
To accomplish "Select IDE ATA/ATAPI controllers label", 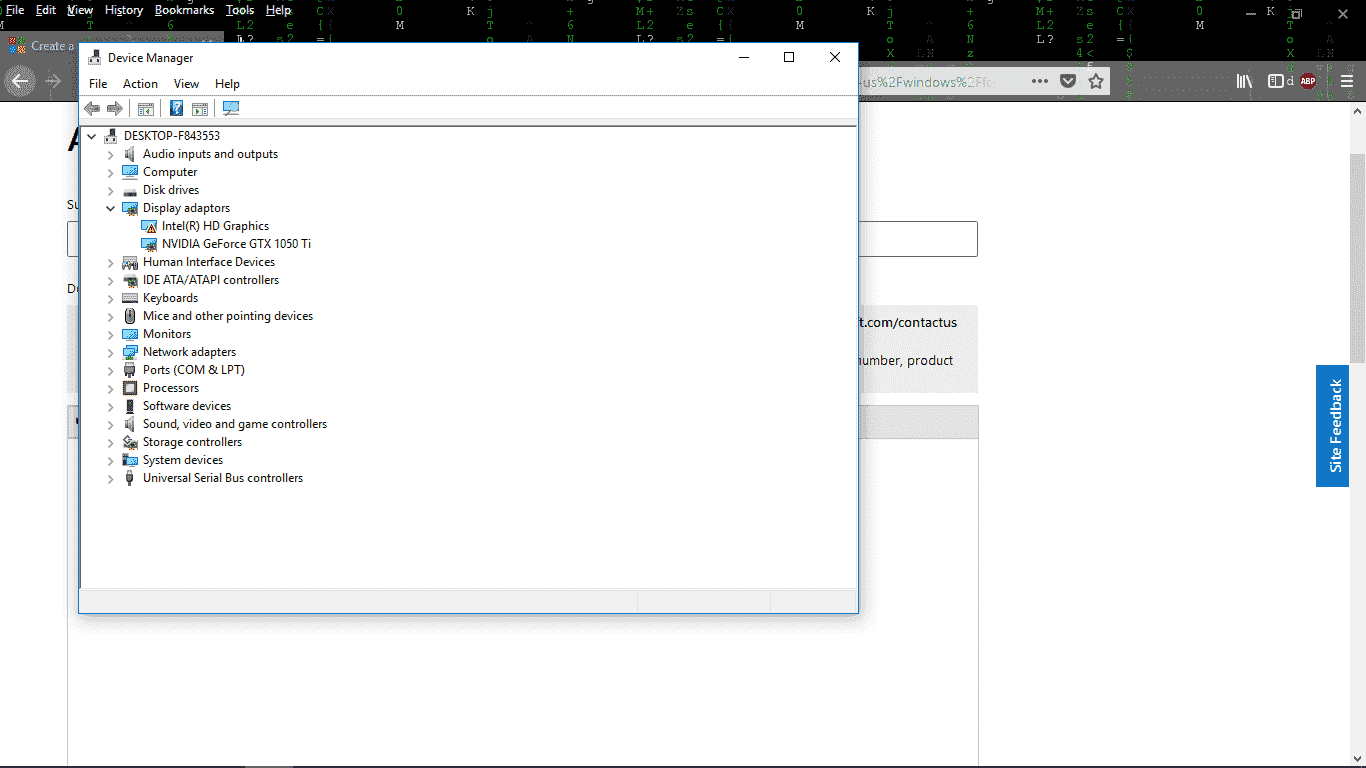I will click(211, 280).
